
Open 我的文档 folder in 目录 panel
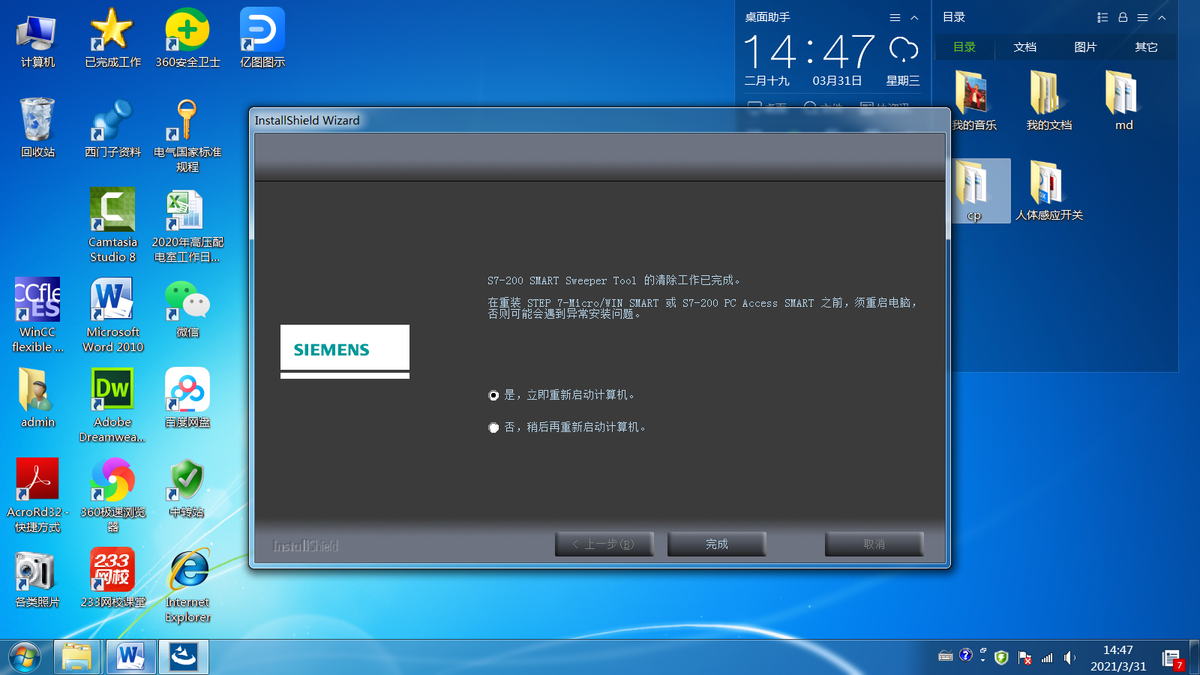point(1049,100)
